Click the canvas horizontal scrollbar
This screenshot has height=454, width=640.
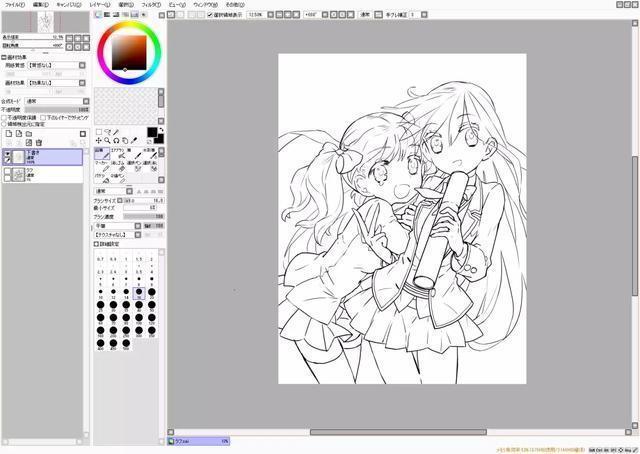coord(398,432)
